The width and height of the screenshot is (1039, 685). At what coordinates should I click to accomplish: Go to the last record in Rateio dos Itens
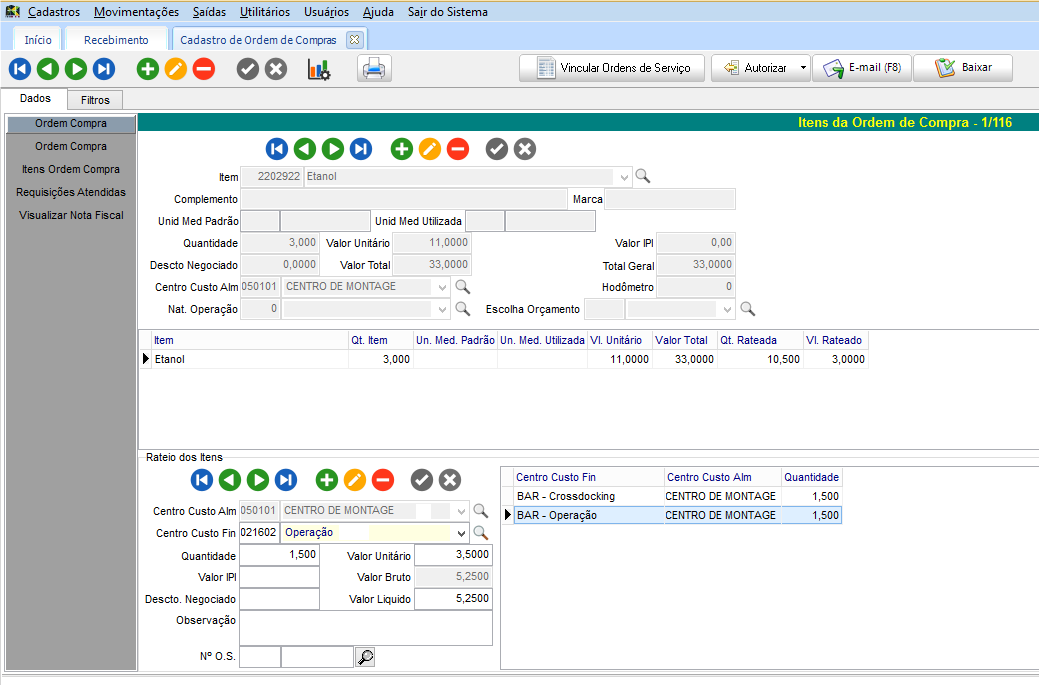tap(286, 480)
